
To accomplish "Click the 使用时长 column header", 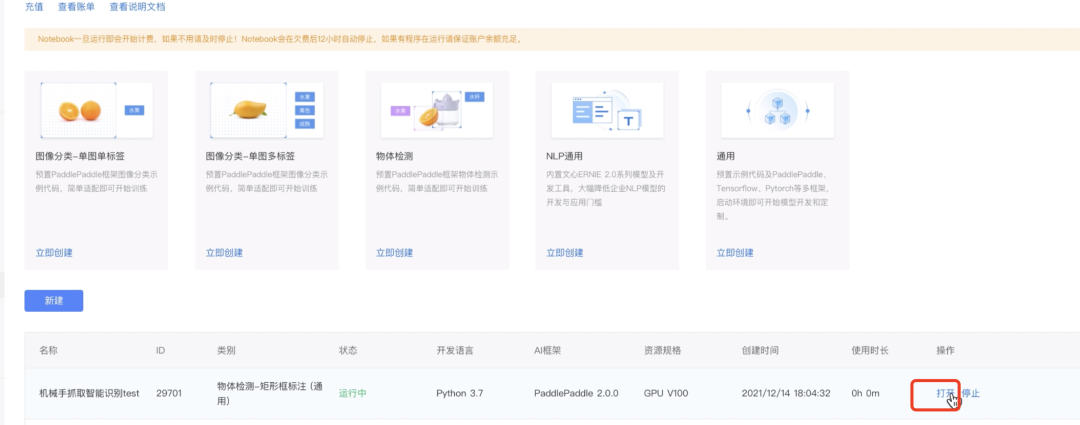I will (x=870, y=351).
